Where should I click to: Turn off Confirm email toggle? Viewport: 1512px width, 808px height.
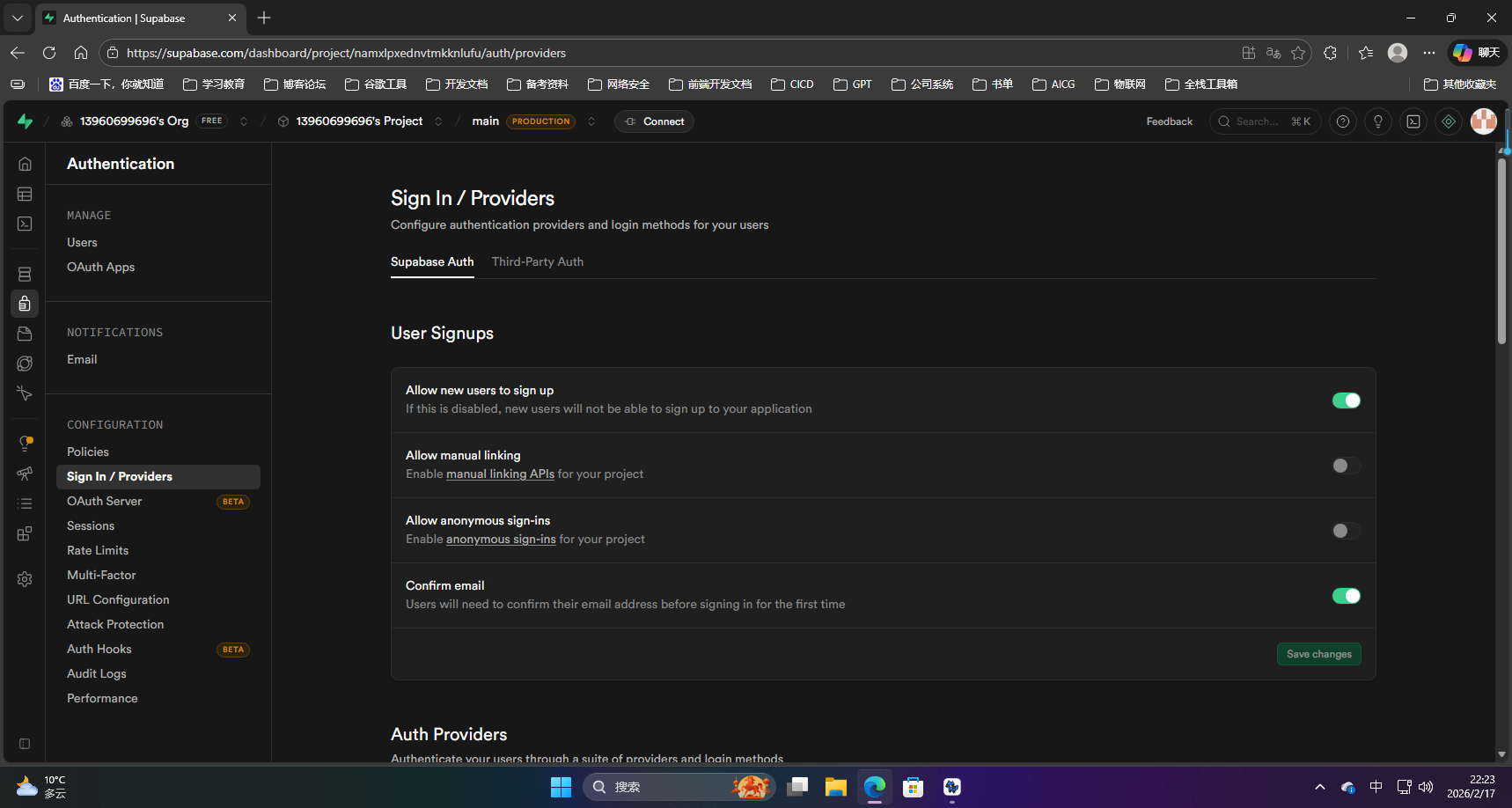click(x=1346, y=596)
